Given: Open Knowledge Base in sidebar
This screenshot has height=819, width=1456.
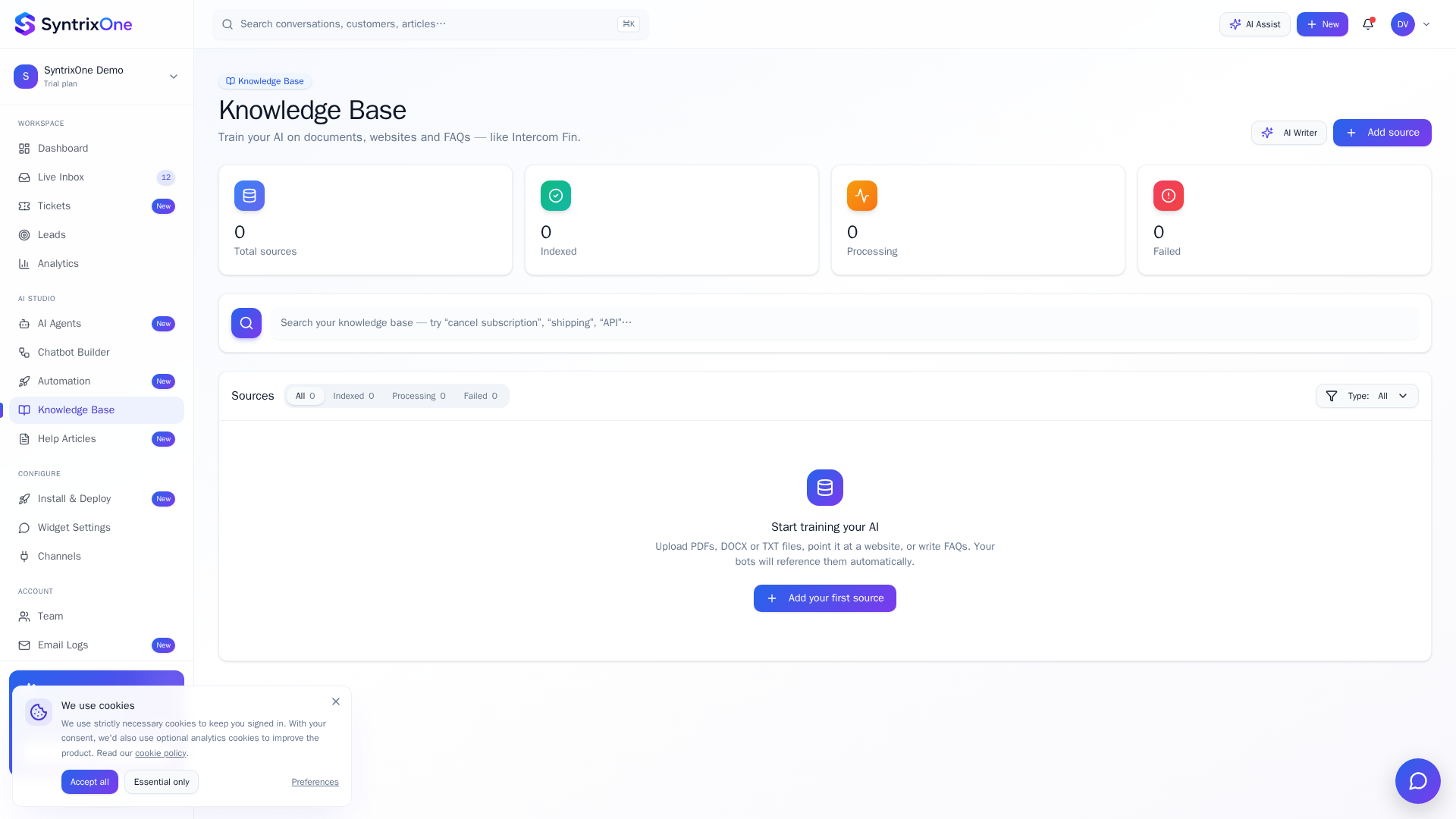Looking at the screenshot, I should [96, 410].
